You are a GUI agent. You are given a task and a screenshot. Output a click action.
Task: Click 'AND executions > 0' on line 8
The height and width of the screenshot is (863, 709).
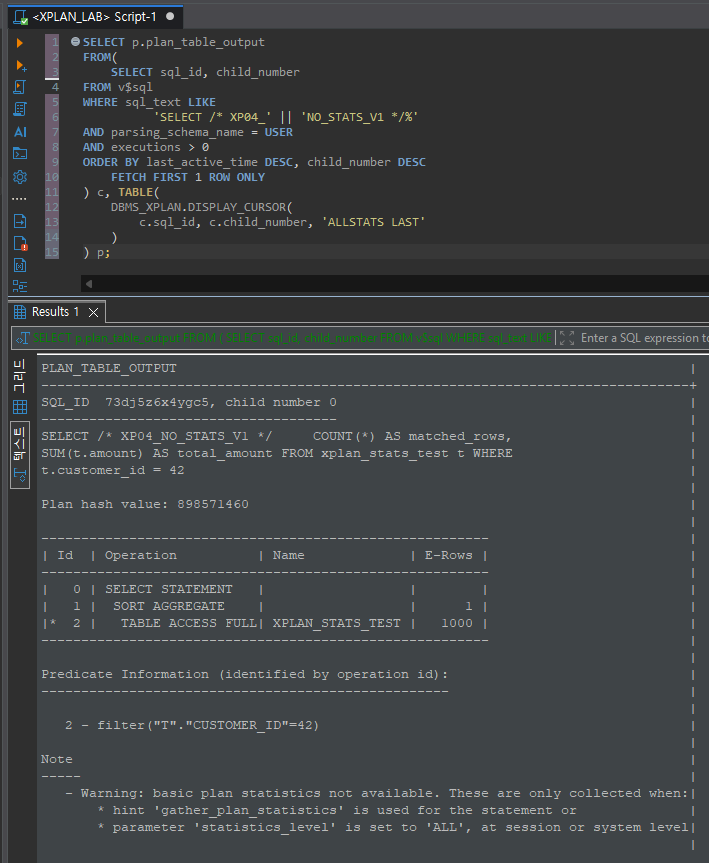(146, 147)
